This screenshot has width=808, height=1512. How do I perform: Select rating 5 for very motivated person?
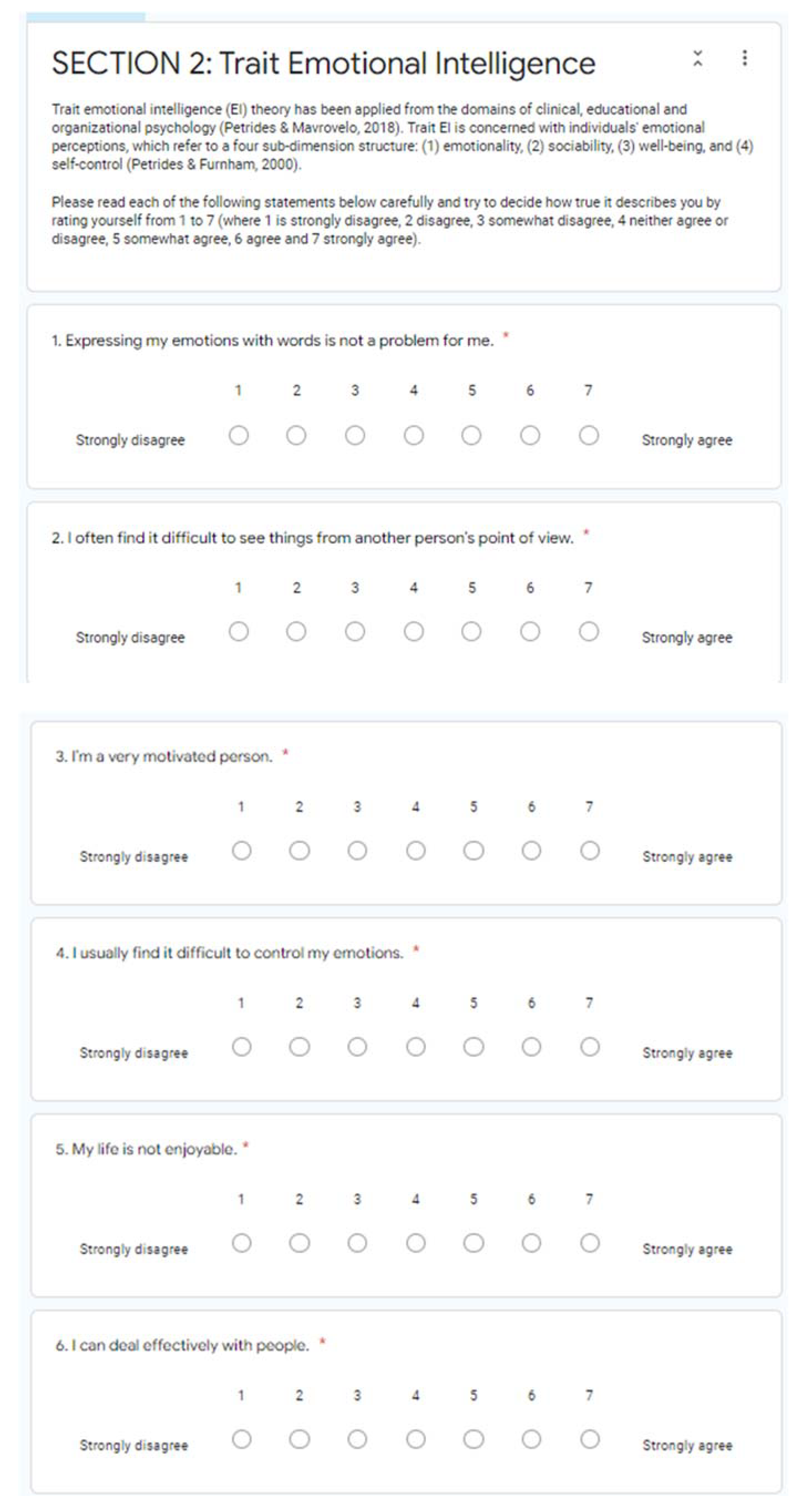coord(473,850)
